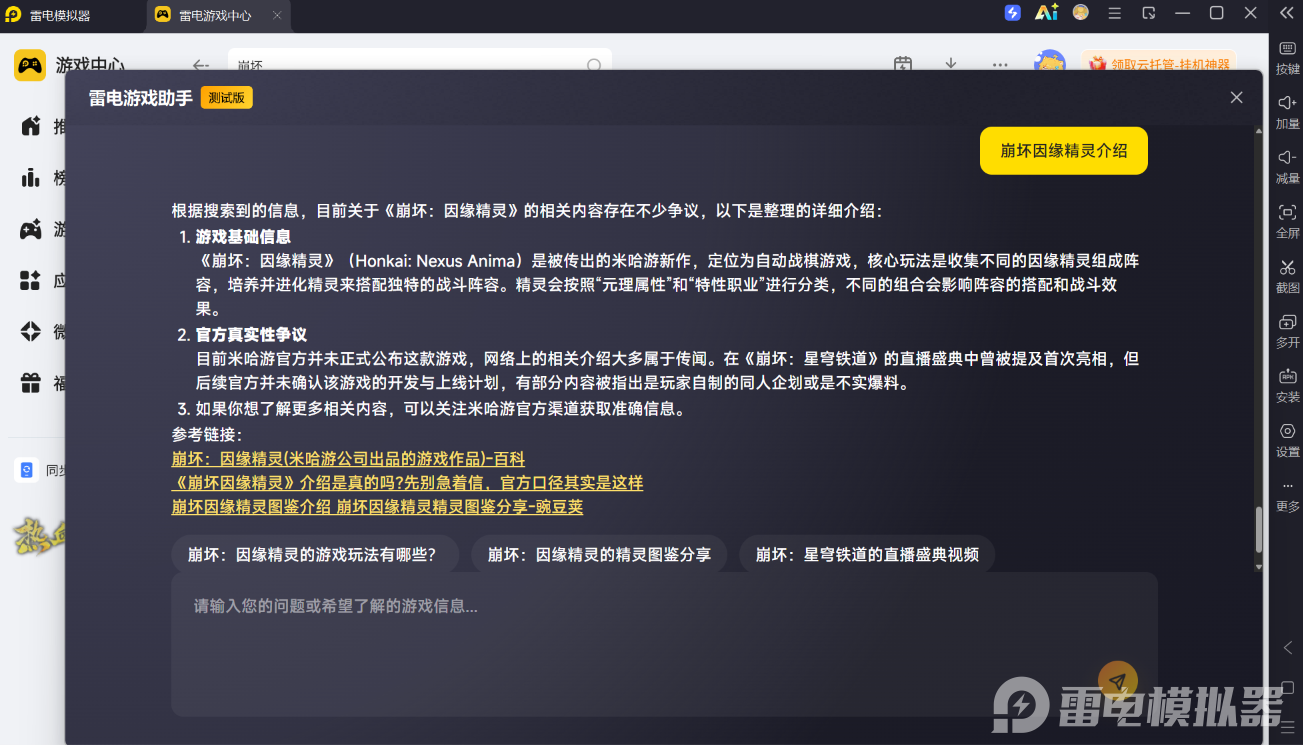Click the user avatar in the title bar
This screenshot has height=745, width=1303.
(1081, 13)
